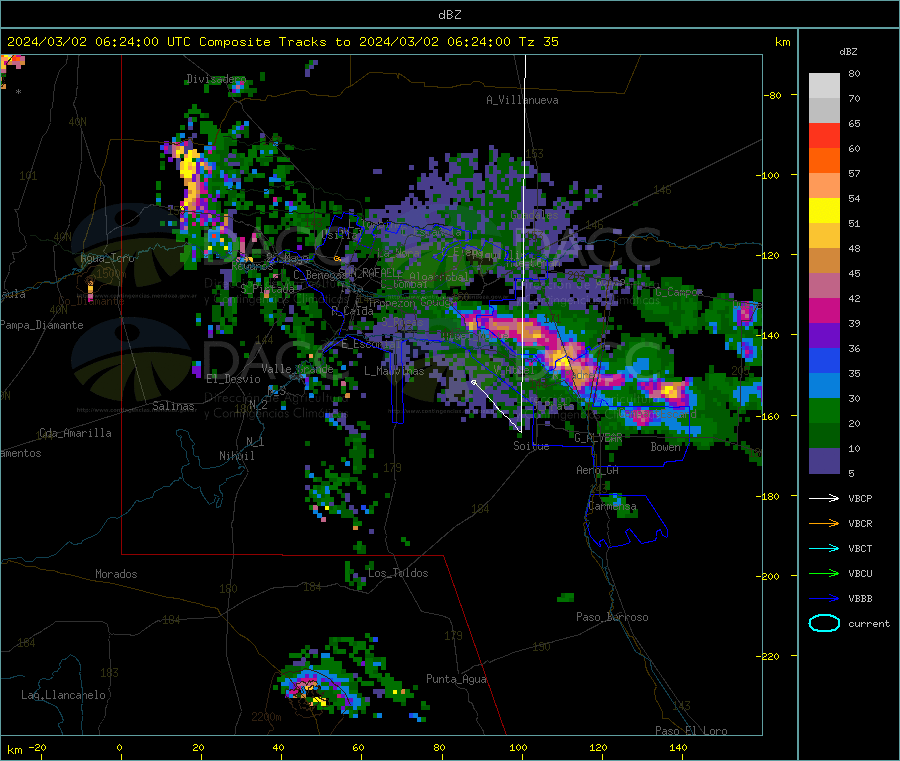Viewport: 900px width, 761px height.
Task: Click the G_Campos map label
Action: tap(679, 292)
